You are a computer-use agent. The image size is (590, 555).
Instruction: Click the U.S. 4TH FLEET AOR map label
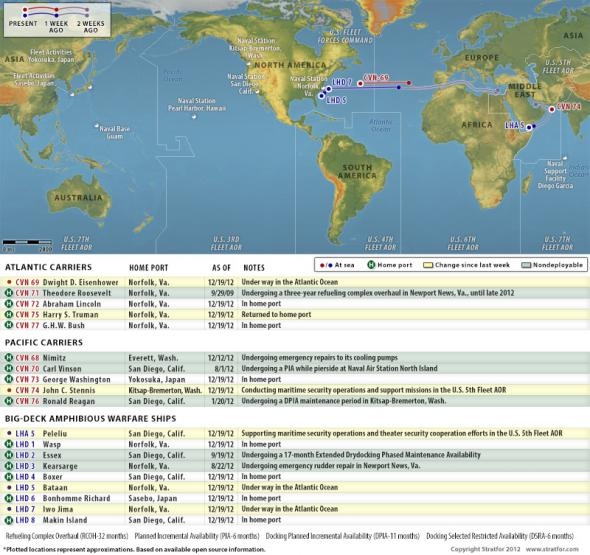(x=380, y=243)
